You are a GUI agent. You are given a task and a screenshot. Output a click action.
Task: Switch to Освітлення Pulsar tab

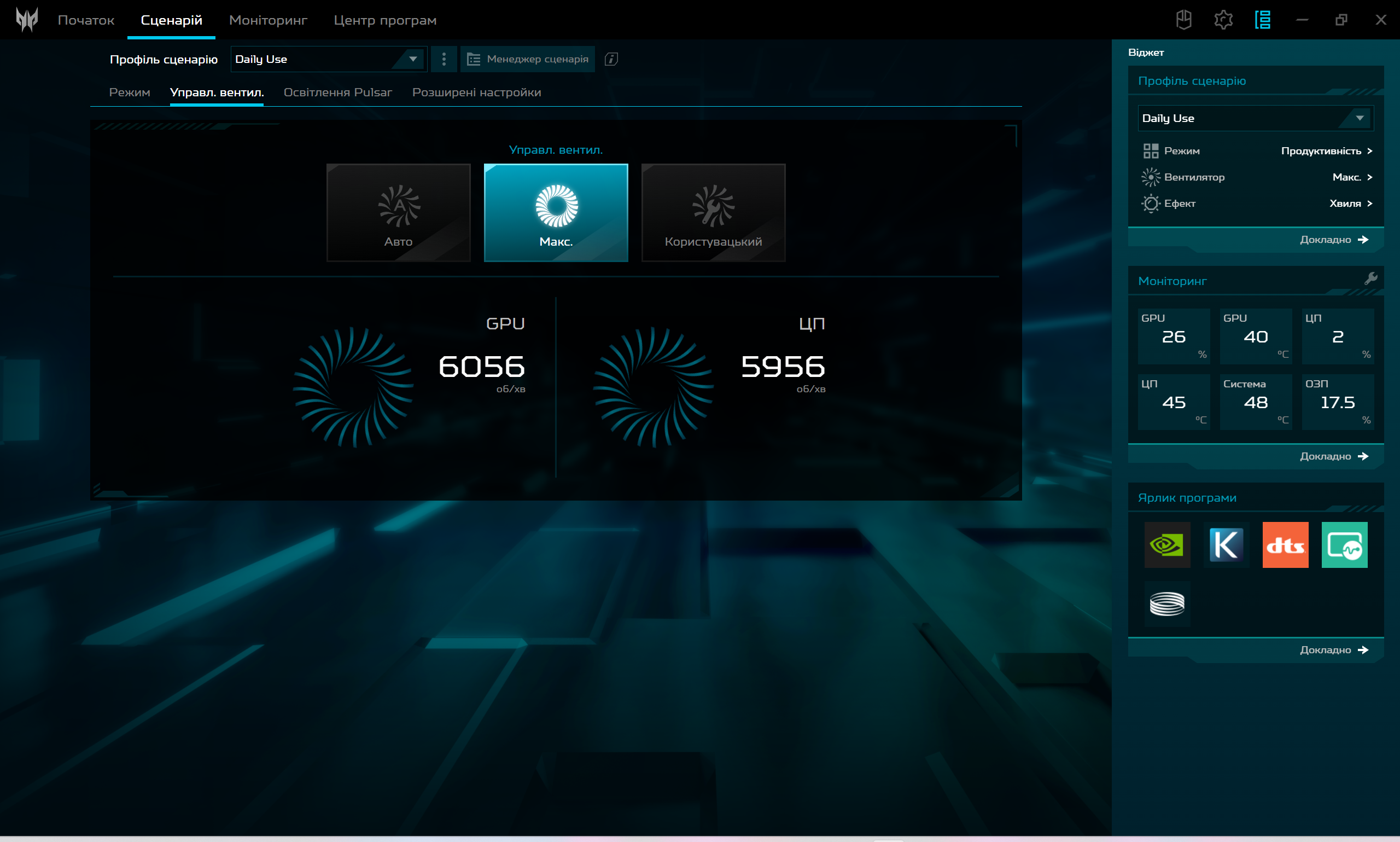(337, 92)
